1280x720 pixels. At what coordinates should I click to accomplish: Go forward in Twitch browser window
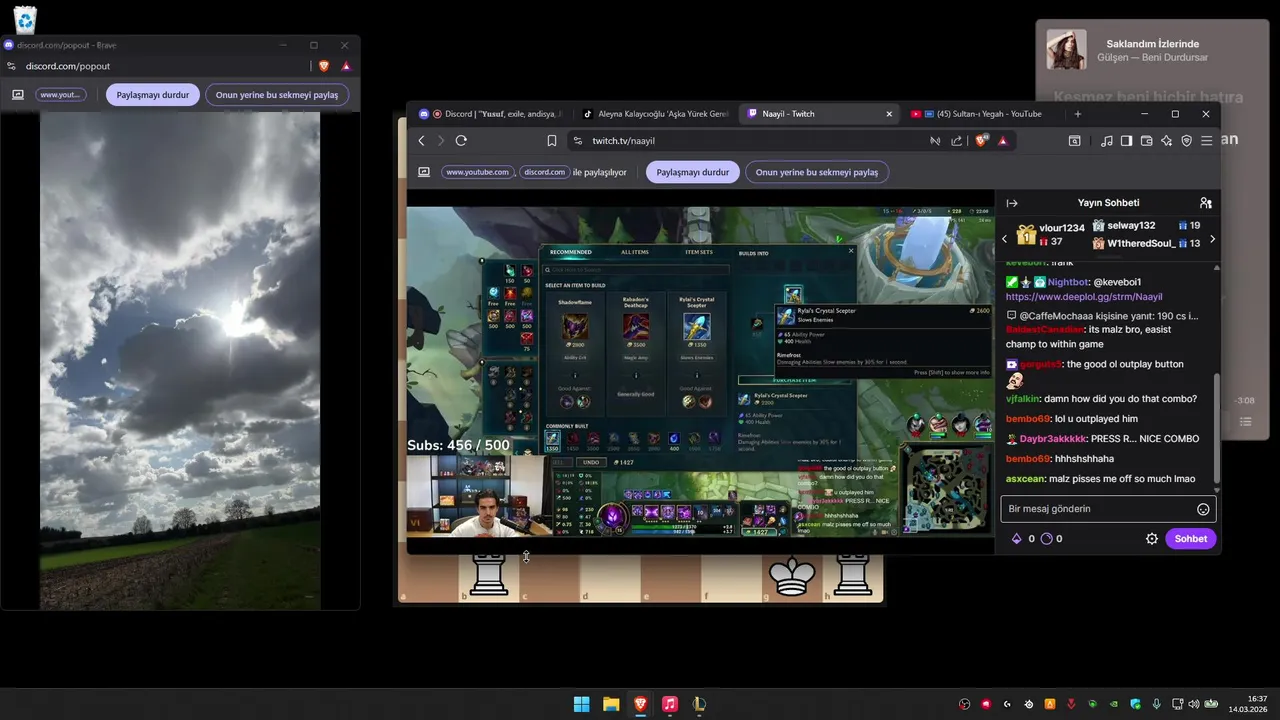click(x=441, y=141)
